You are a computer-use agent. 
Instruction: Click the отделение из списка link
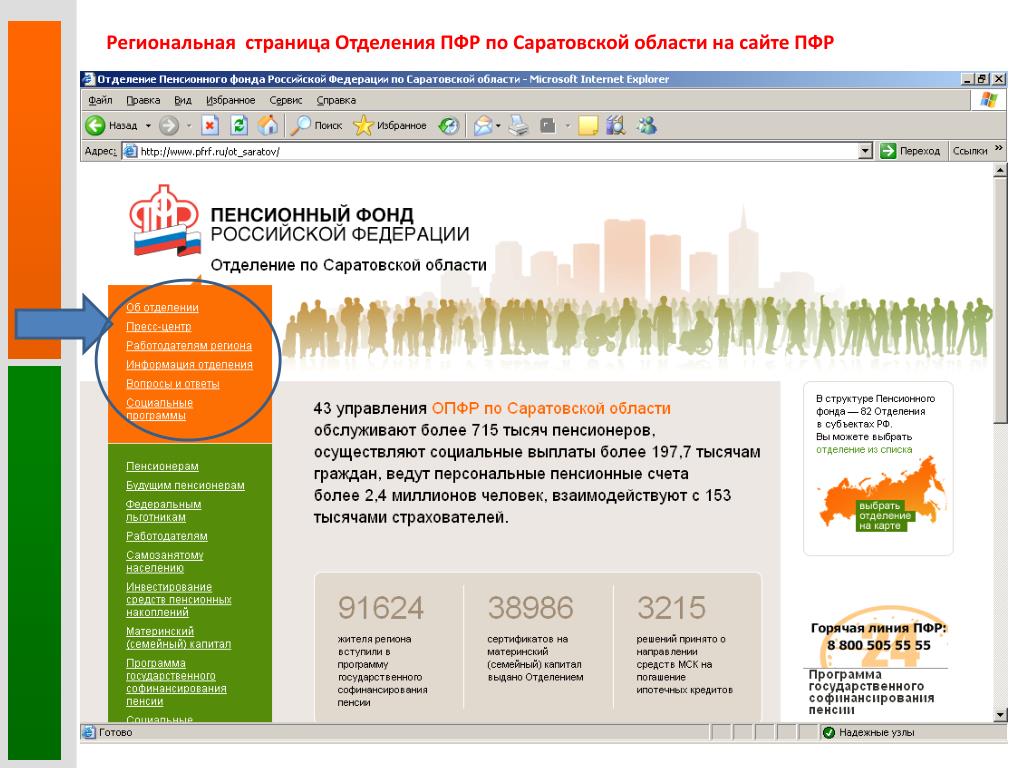(x=864, y=449)
